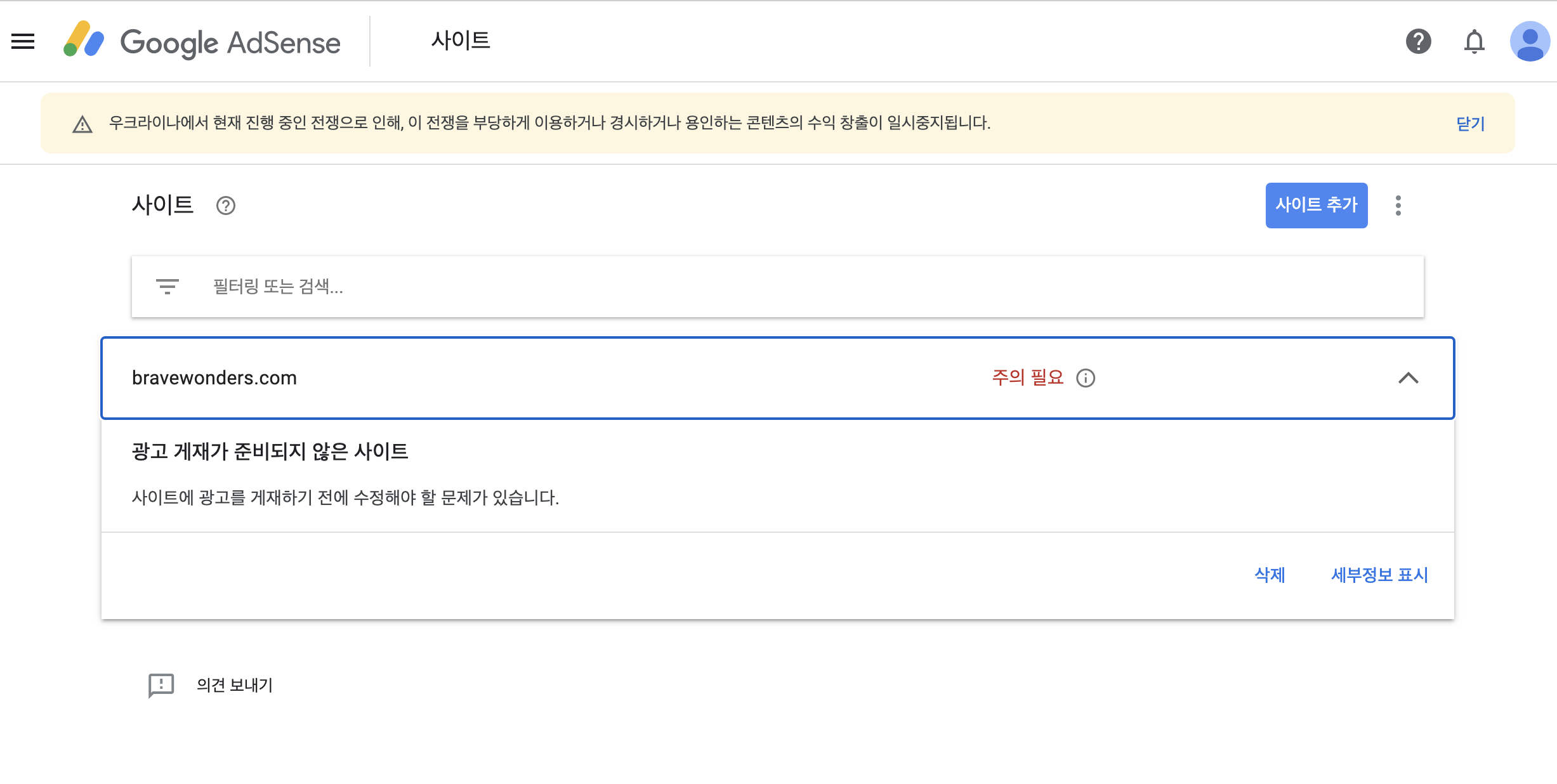Collapse the bravewonders.com row chevron

[x=1408, y=378]
